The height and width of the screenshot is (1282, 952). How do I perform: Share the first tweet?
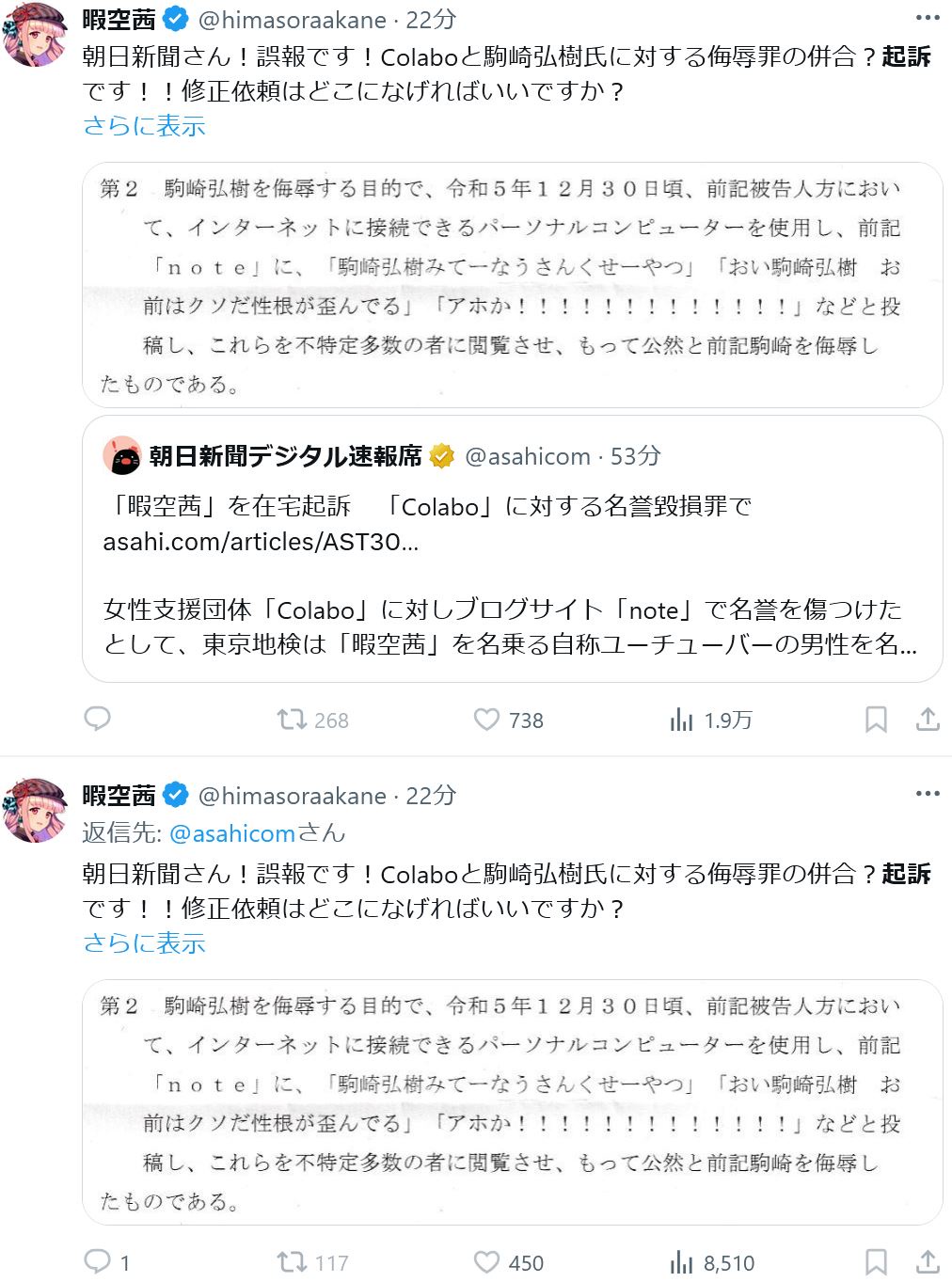coord(928,720)
